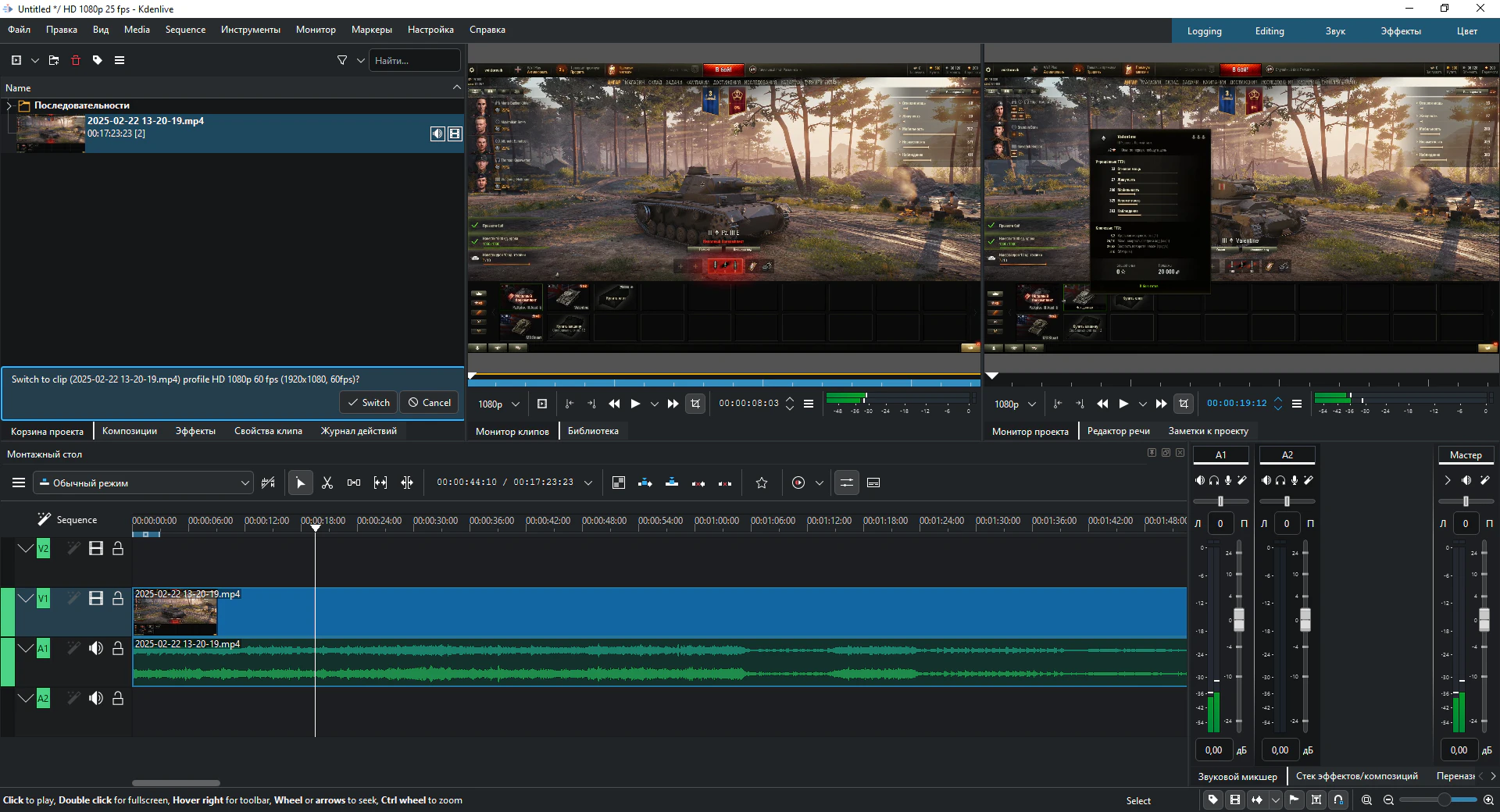
Task: Mute audio track A1
Action: pos(96,649)
